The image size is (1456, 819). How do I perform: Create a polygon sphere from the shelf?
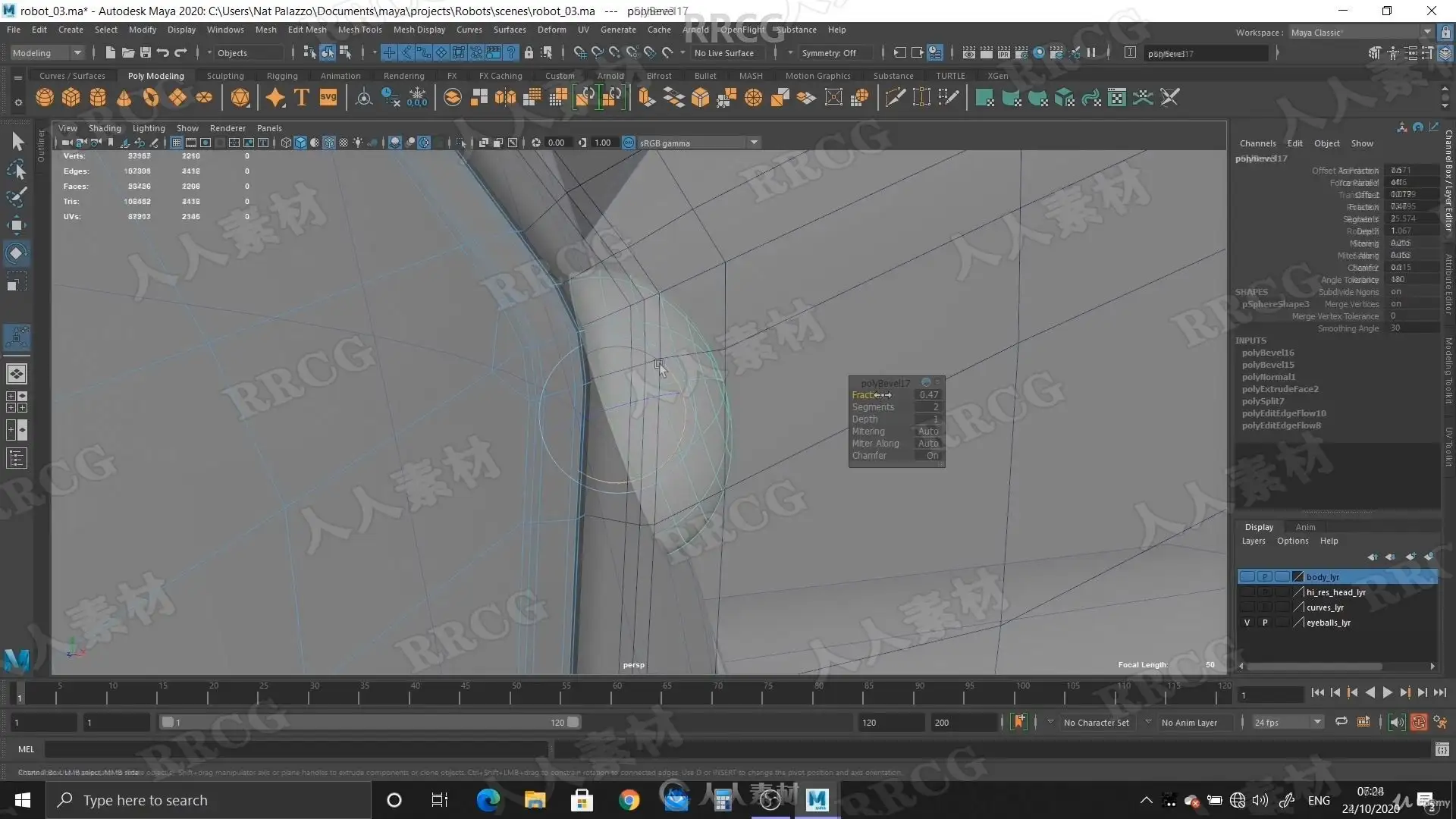tap(45, 98)
